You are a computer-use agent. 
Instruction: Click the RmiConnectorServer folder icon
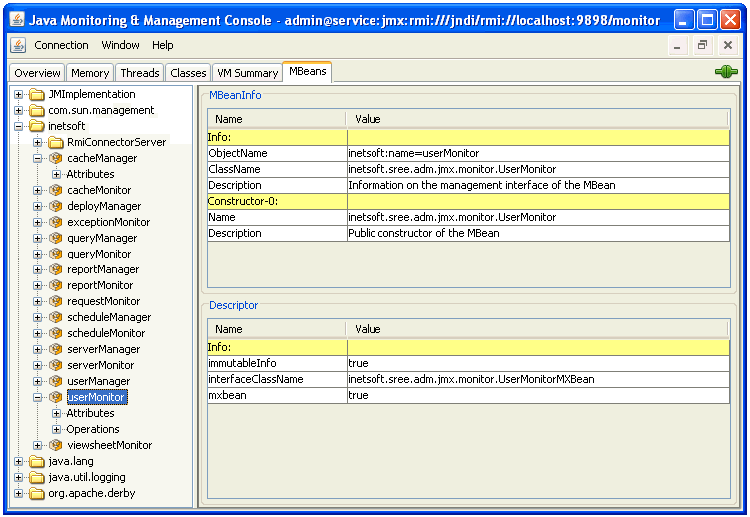[x=56, y=143]
